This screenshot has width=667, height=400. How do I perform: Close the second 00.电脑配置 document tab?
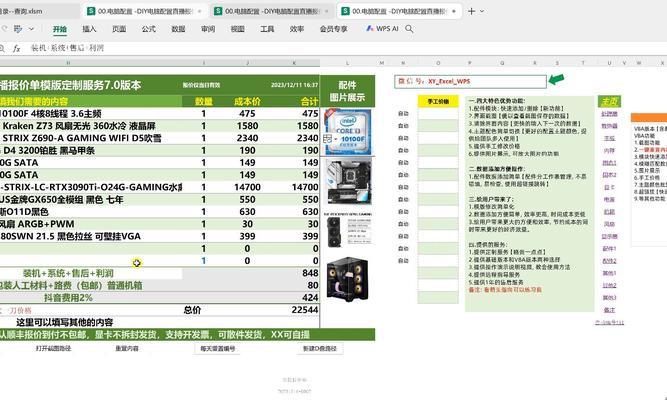click(327, 11)
